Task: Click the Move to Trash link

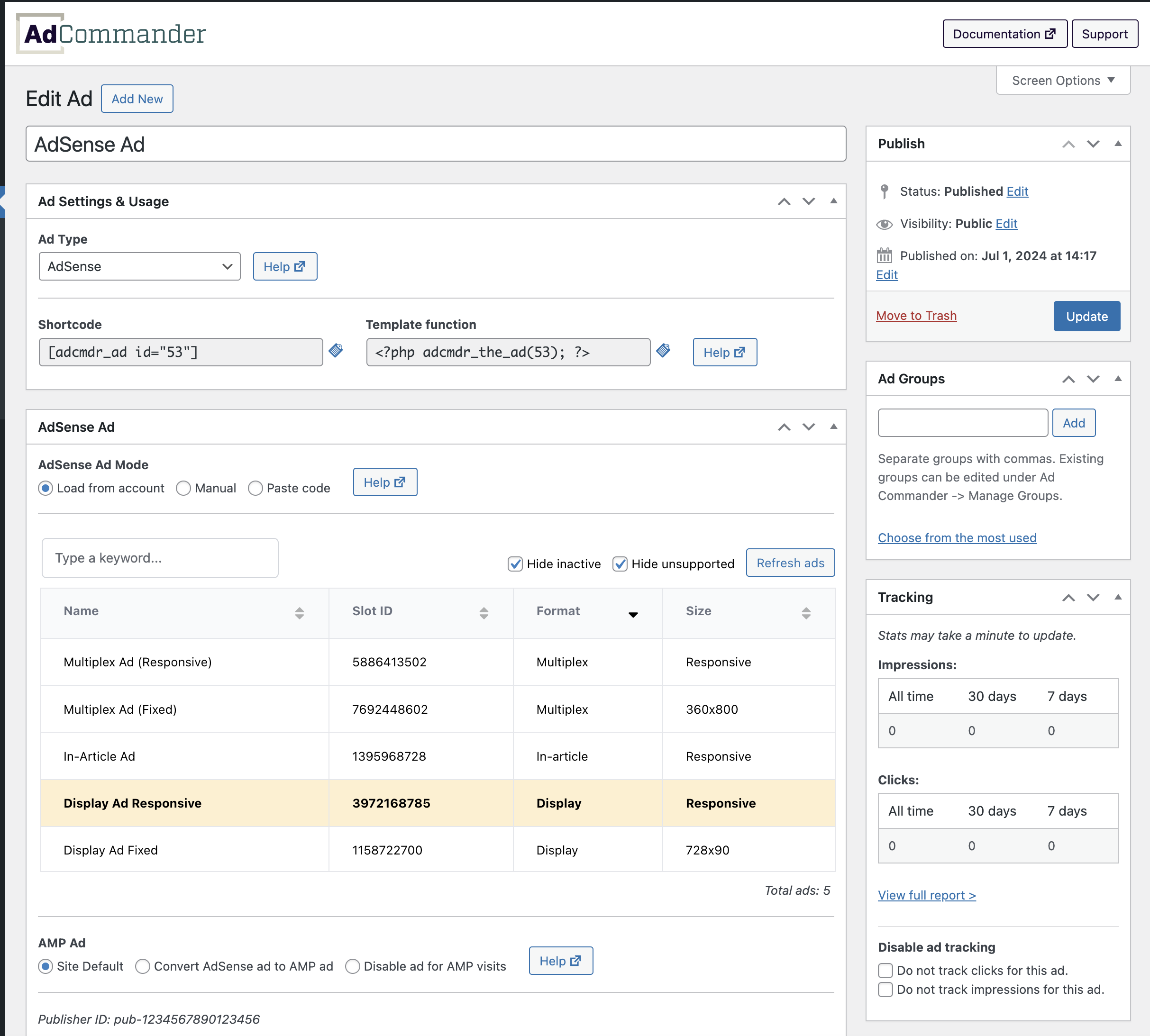Action: pyautogui.click(x=916, y=316)
